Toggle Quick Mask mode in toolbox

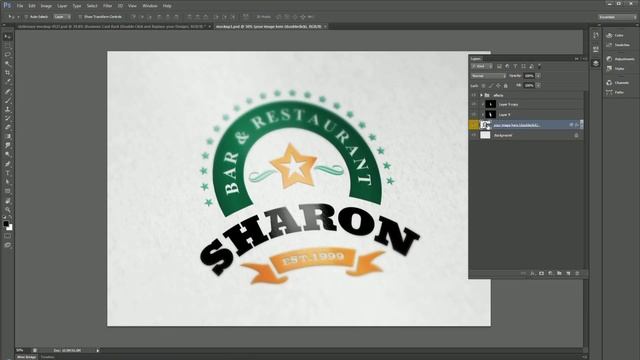point(7,236)
